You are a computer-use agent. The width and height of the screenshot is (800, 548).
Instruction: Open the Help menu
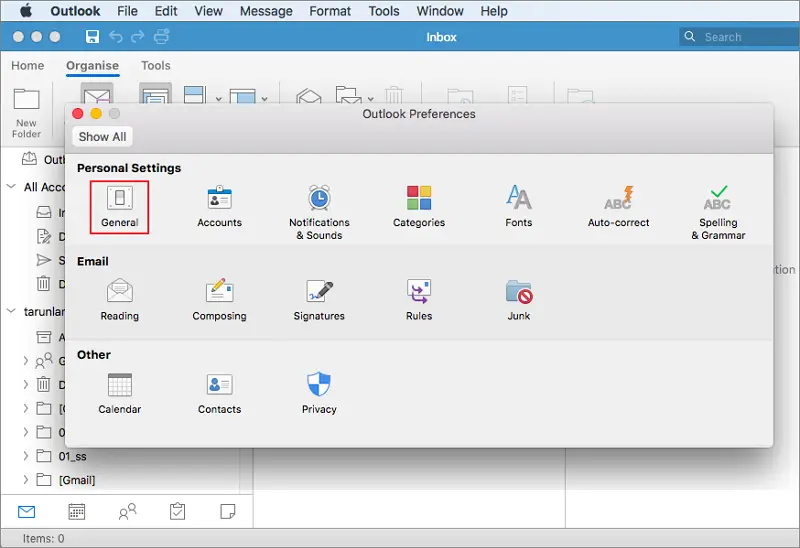pos(494,11)
